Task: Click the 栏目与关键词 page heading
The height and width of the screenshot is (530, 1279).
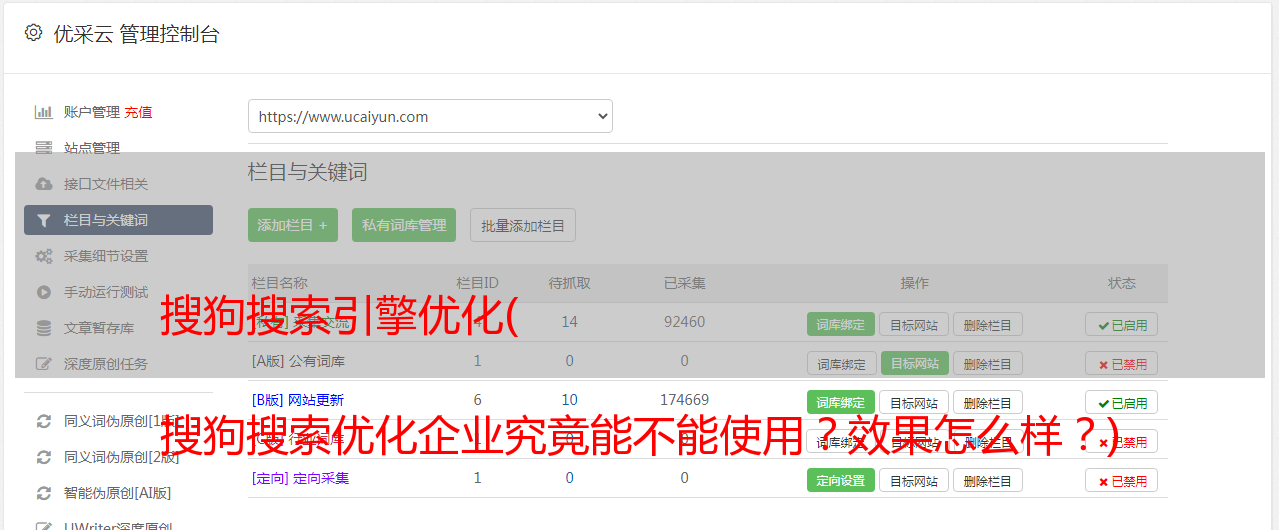Action: [x=307, y=172]
